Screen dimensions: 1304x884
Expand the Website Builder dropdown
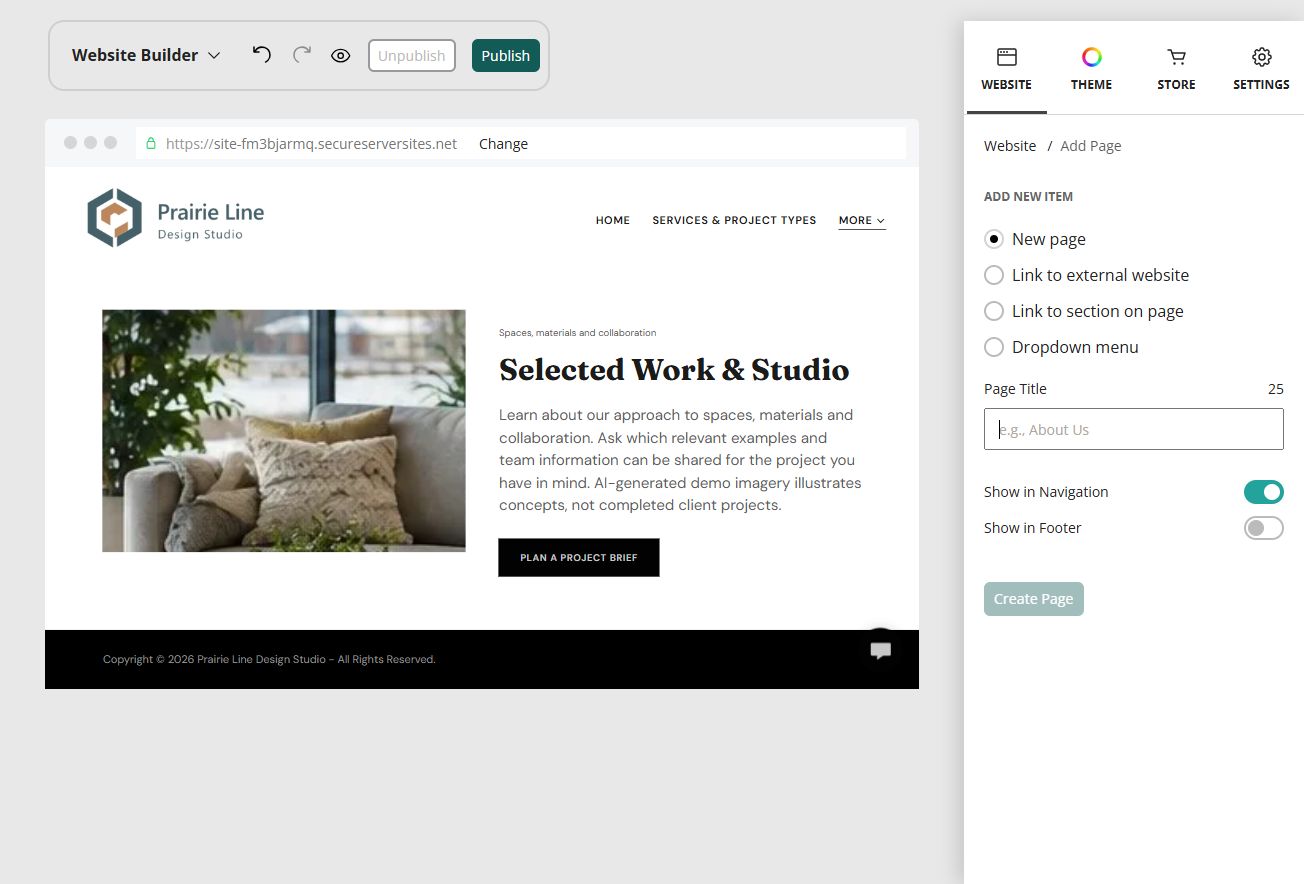click(146, 55)
